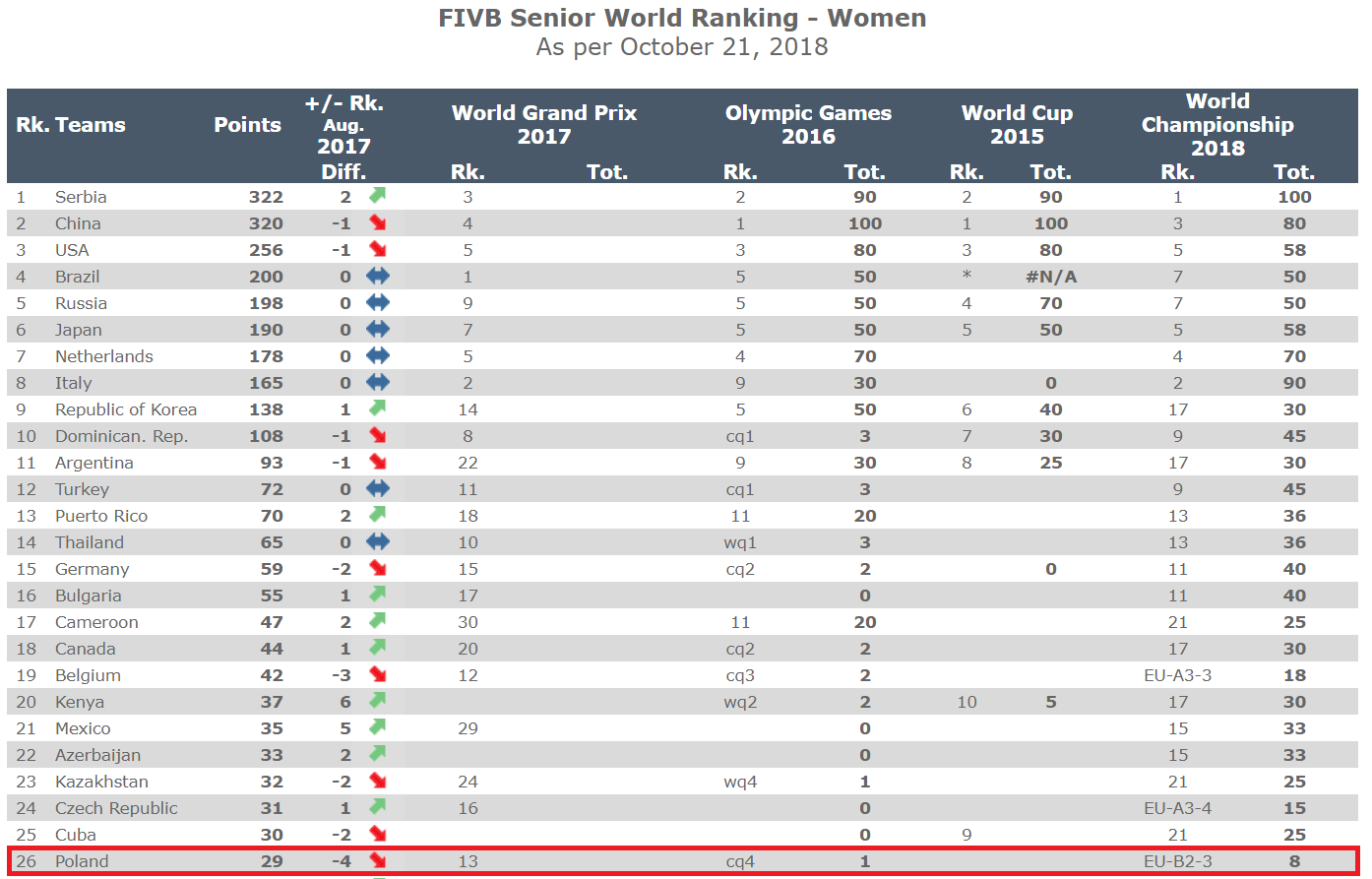The image size is (1372, 879).
Task: Select the Czech Republic team name
Action: (x=116, y=808)
